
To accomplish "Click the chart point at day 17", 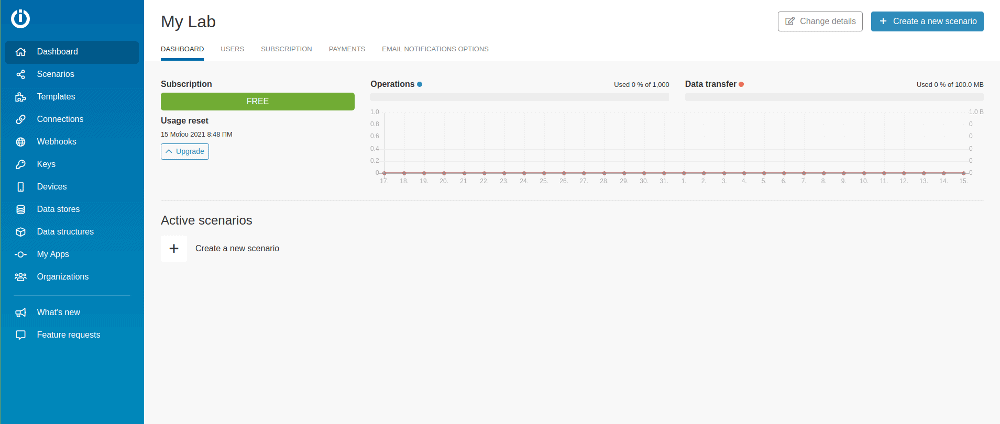I will click(384, 173).
